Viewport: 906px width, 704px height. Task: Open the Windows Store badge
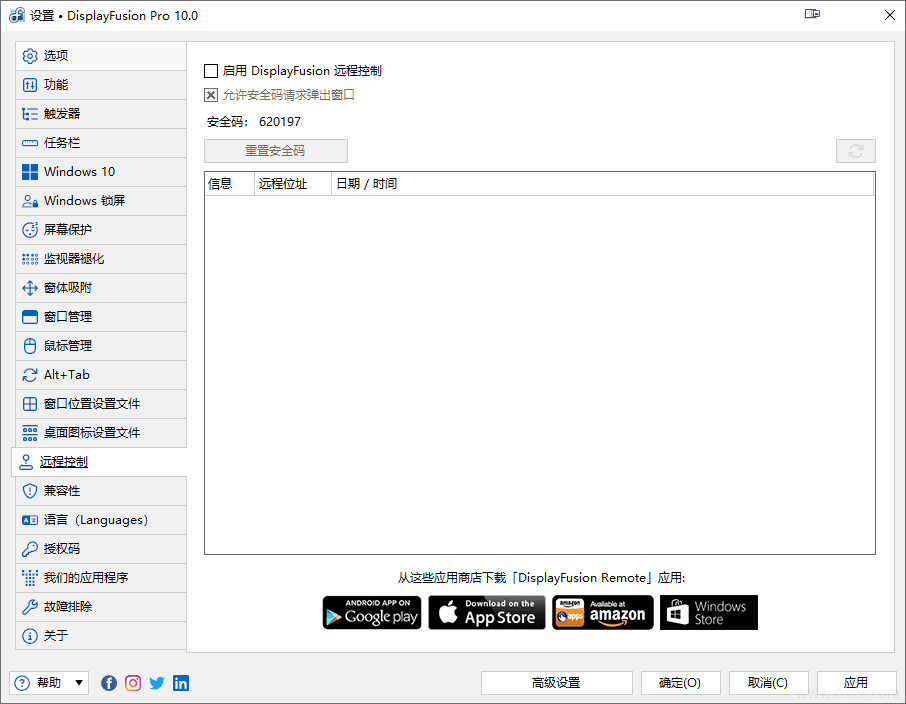tap(709, 613)
